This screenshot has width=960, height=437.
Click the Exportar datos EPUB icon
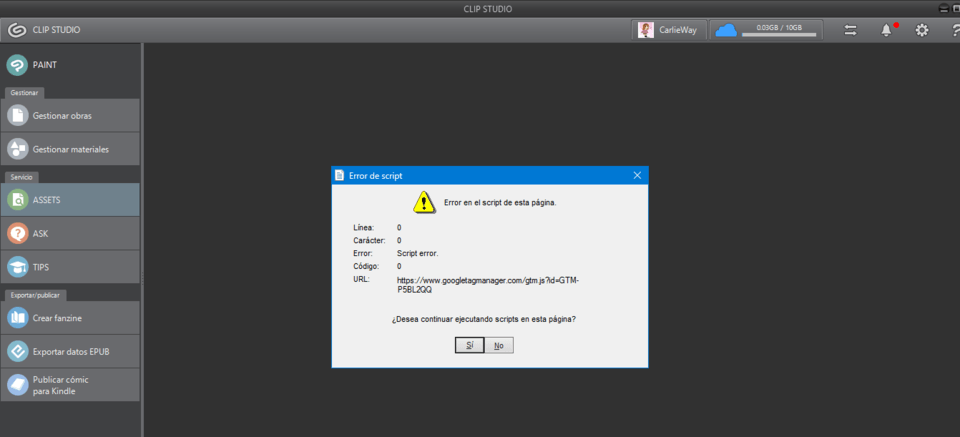(x=18, y=351)
